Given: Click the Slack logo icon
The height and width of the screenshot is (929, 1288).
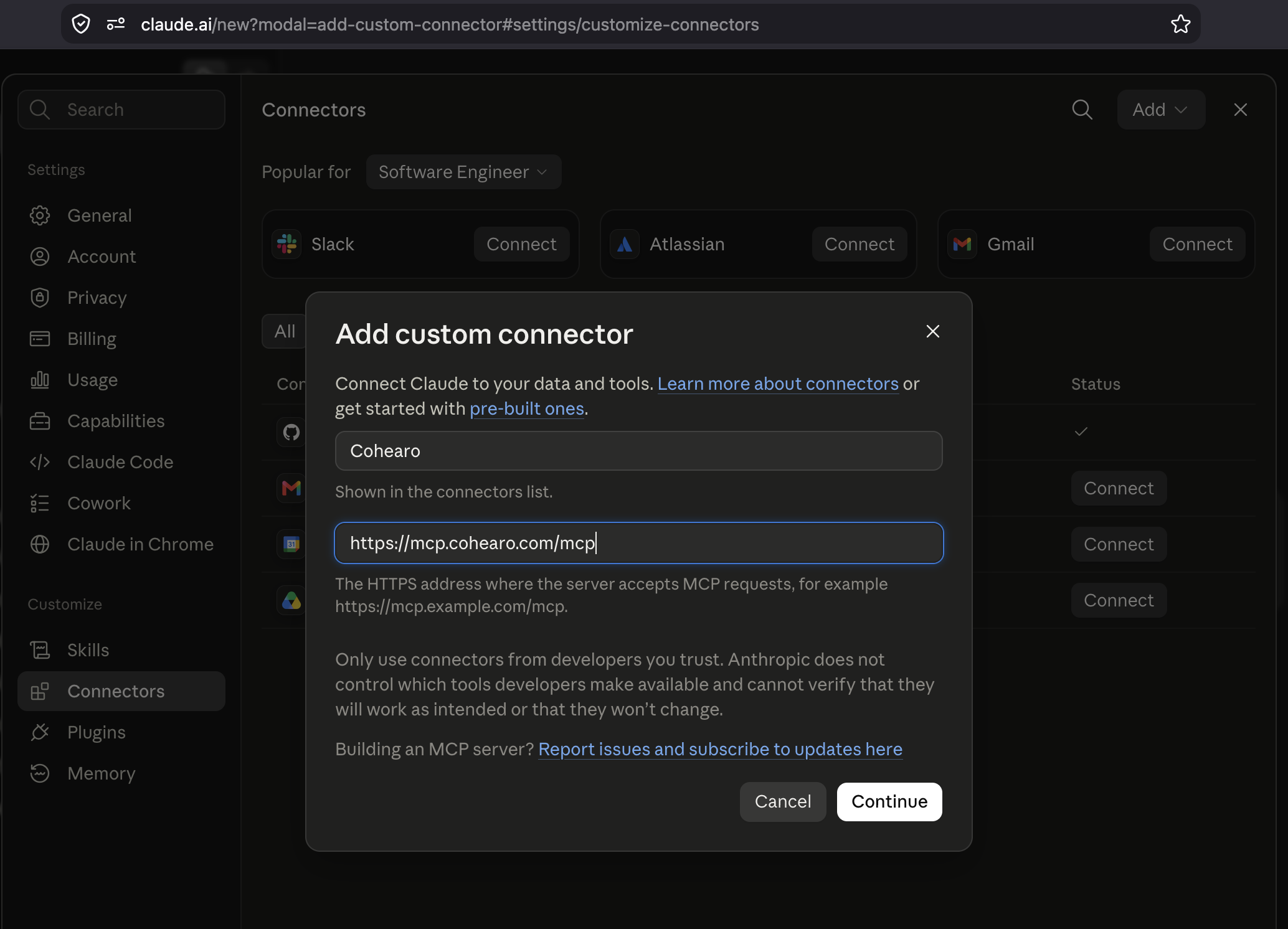Looking at the screenshot, I should (287, 244).
